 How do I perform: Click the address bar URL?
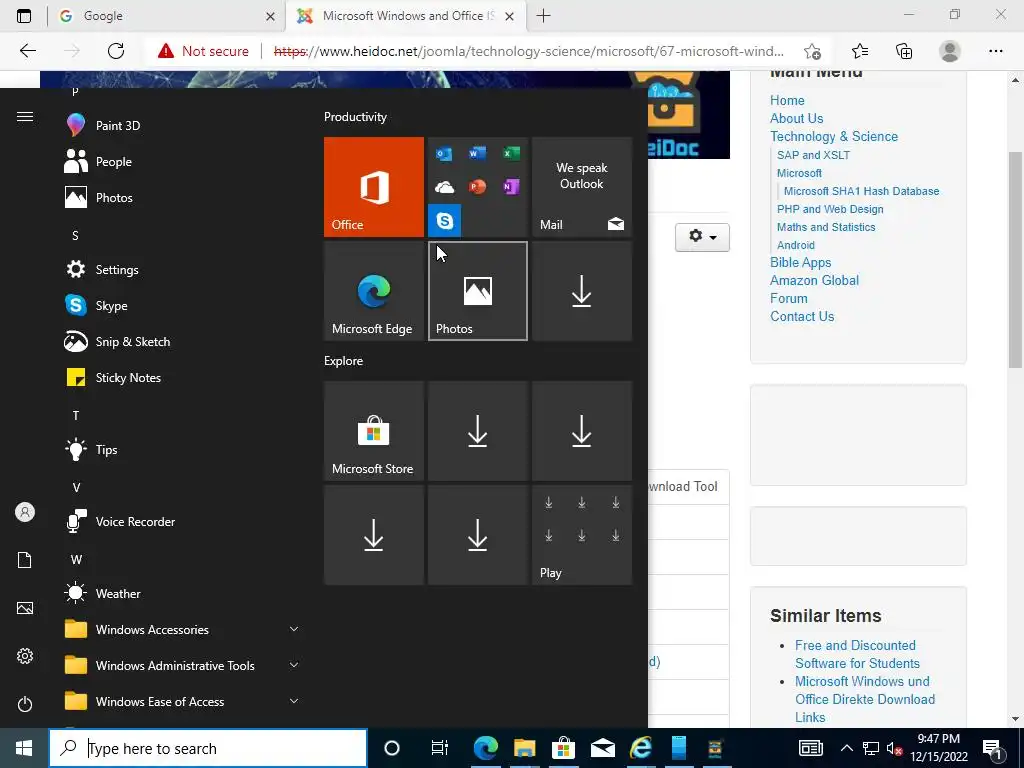point(528,51)
